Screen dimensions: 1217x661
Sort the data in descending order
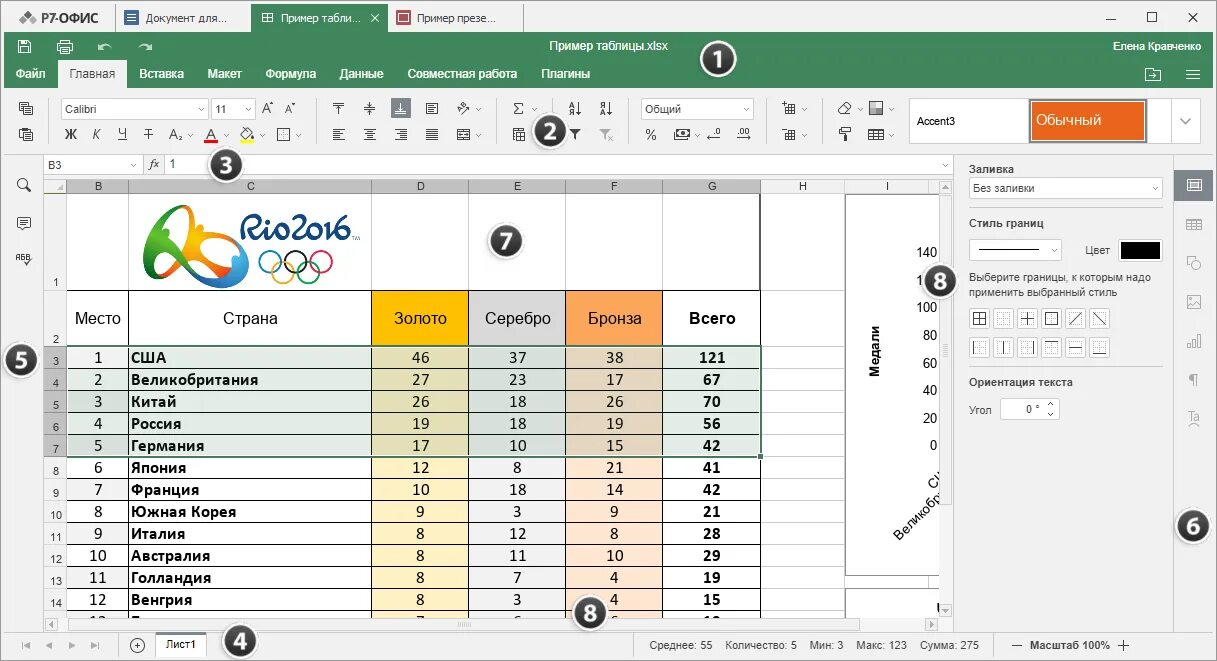click(x=606, y=109)
